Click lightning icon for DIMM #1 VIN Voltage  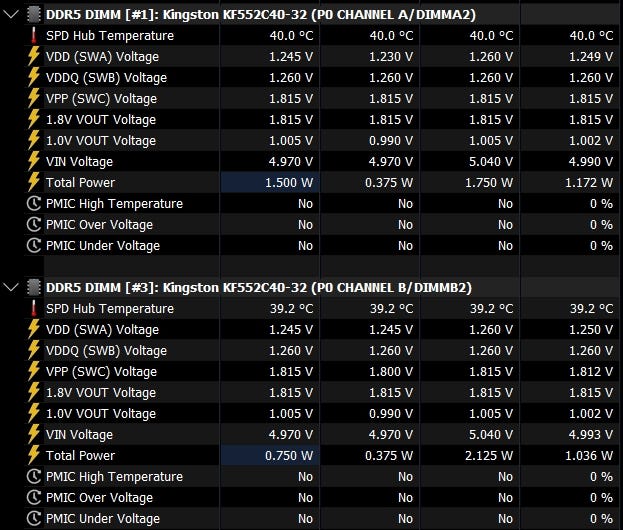click(x=34, y=161)
